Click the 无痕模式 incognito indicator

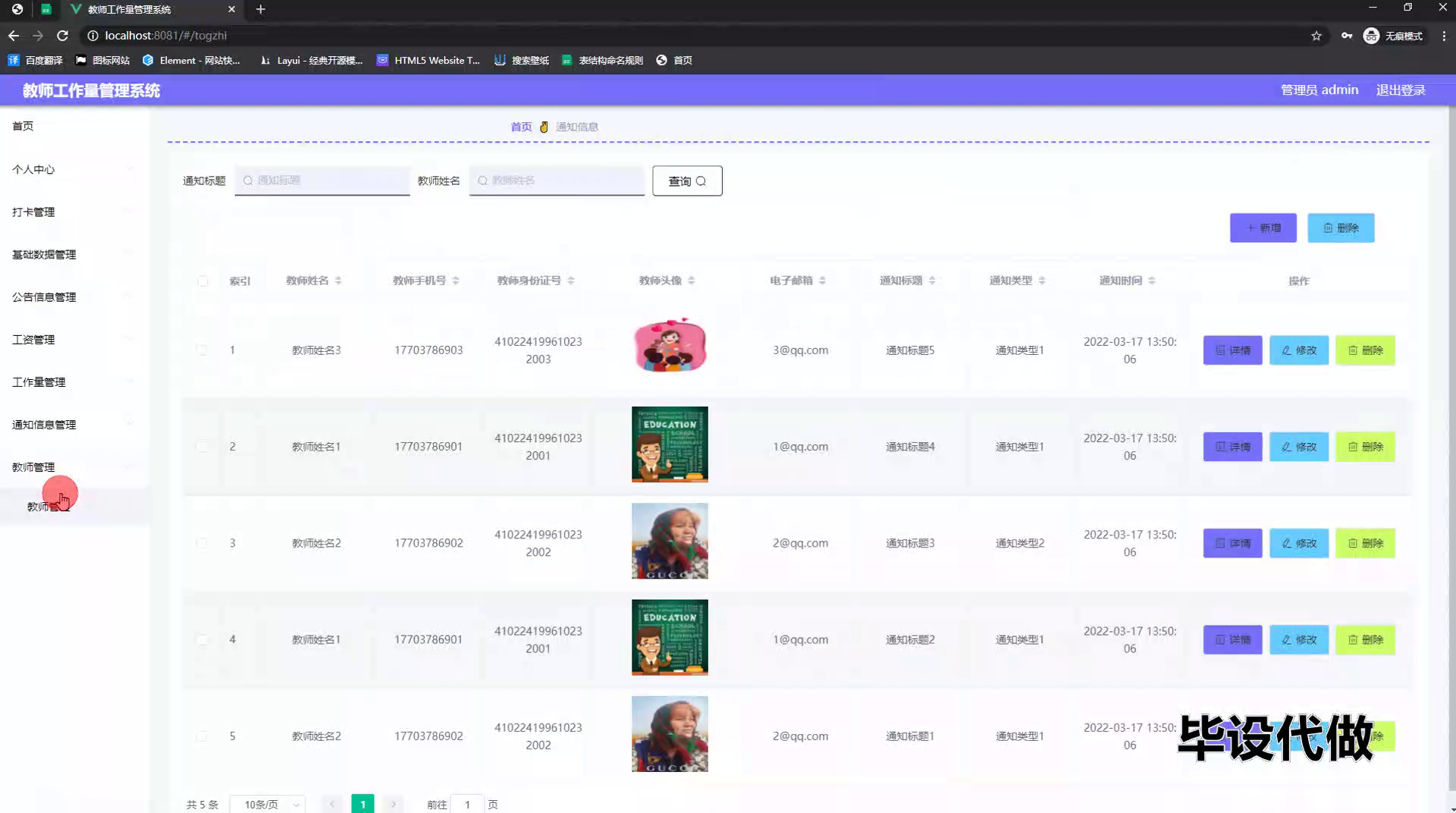pos(1394,36)
